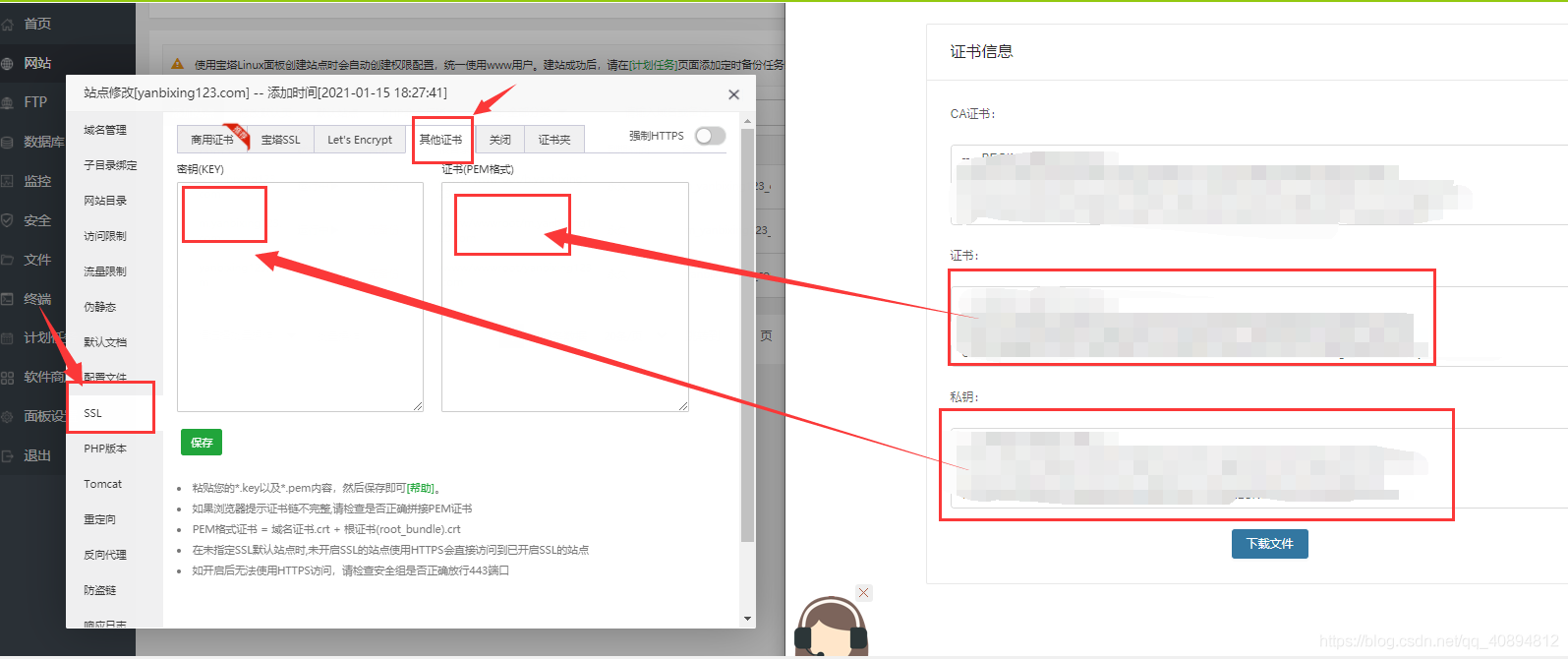Click the panel settings gear icon
The image size is (1568, 659).
[x=7, y=416]
